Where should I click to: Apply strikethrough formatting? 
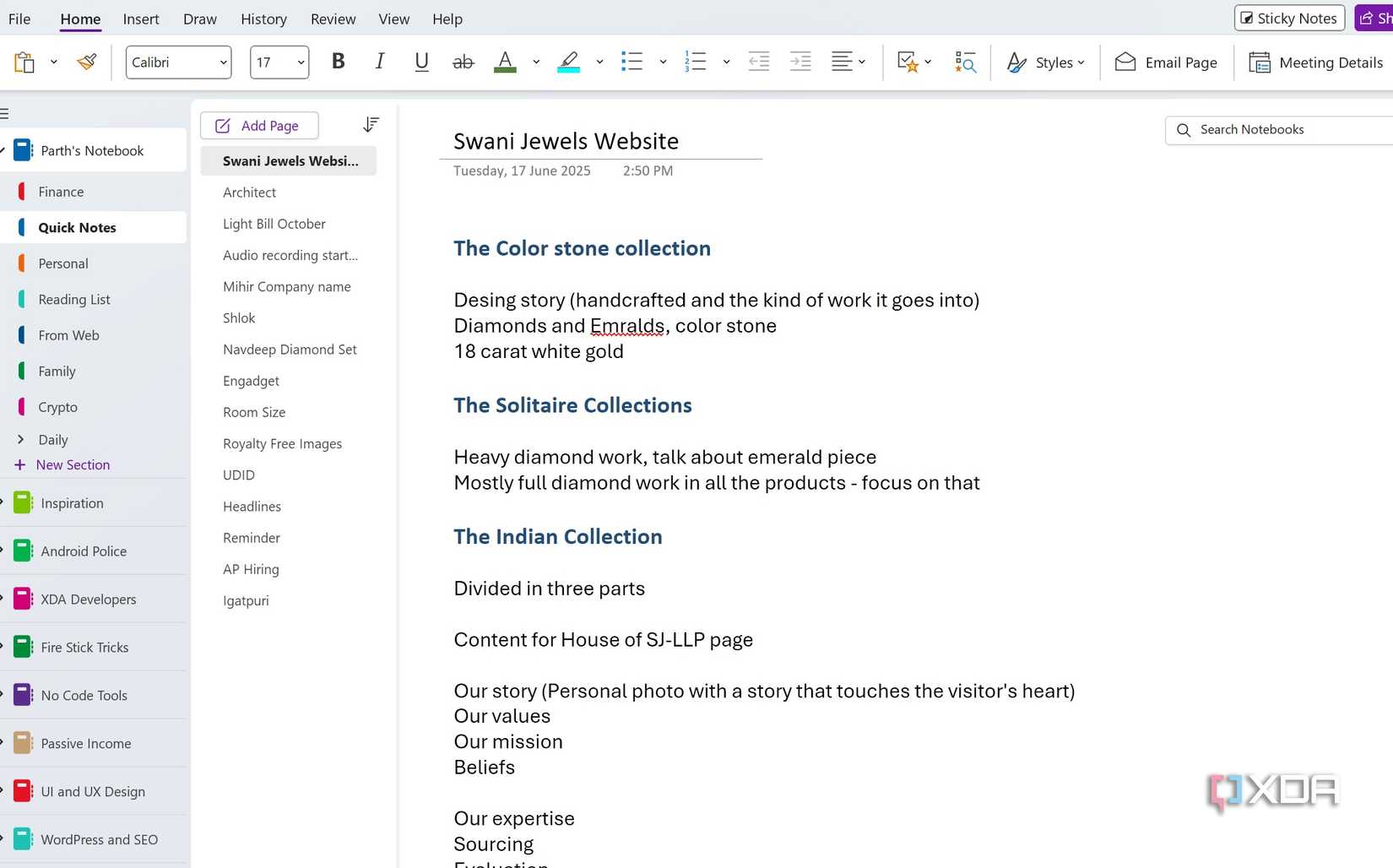coord(463,61)
